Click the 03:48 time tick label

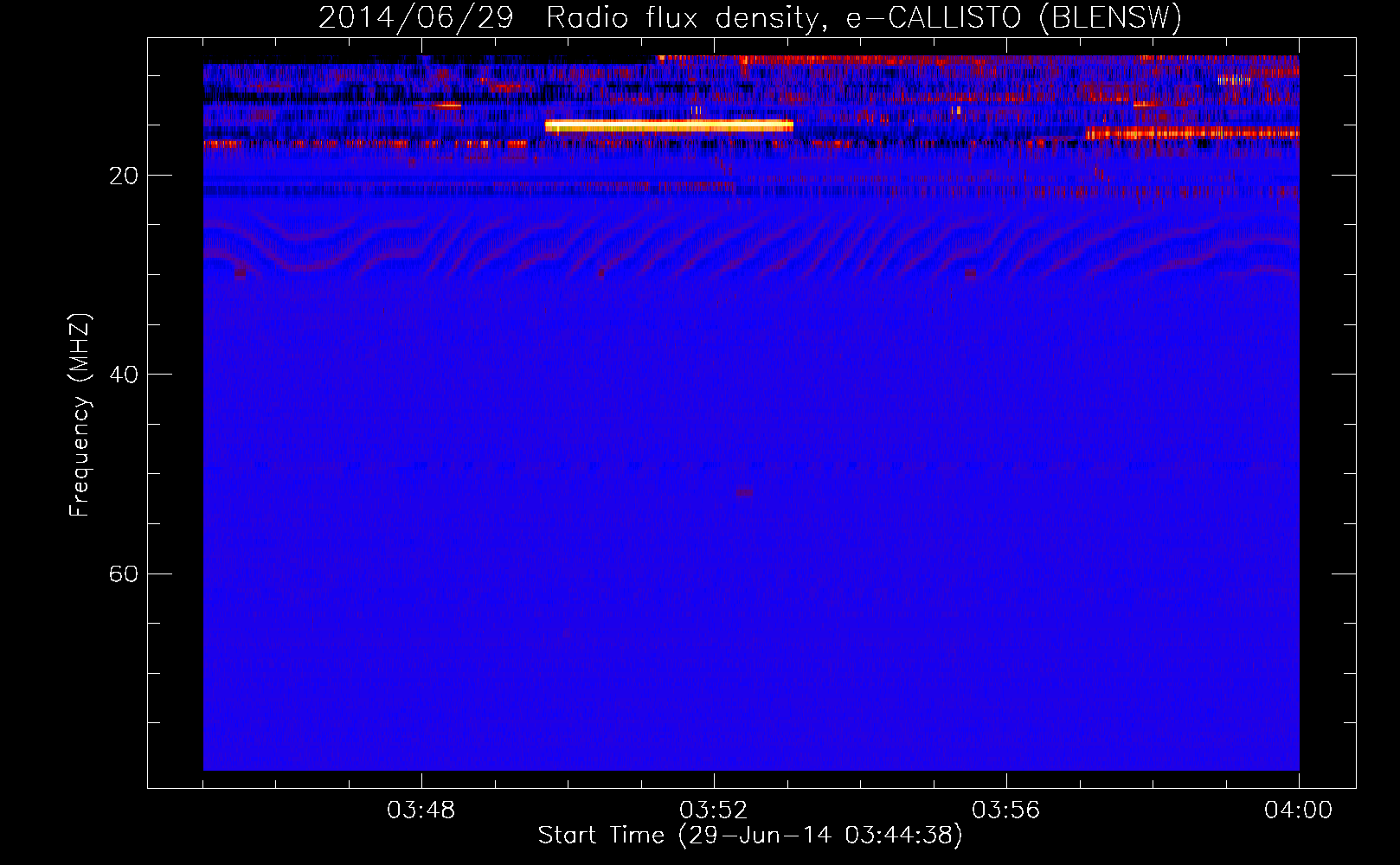[x=421, y=811]
